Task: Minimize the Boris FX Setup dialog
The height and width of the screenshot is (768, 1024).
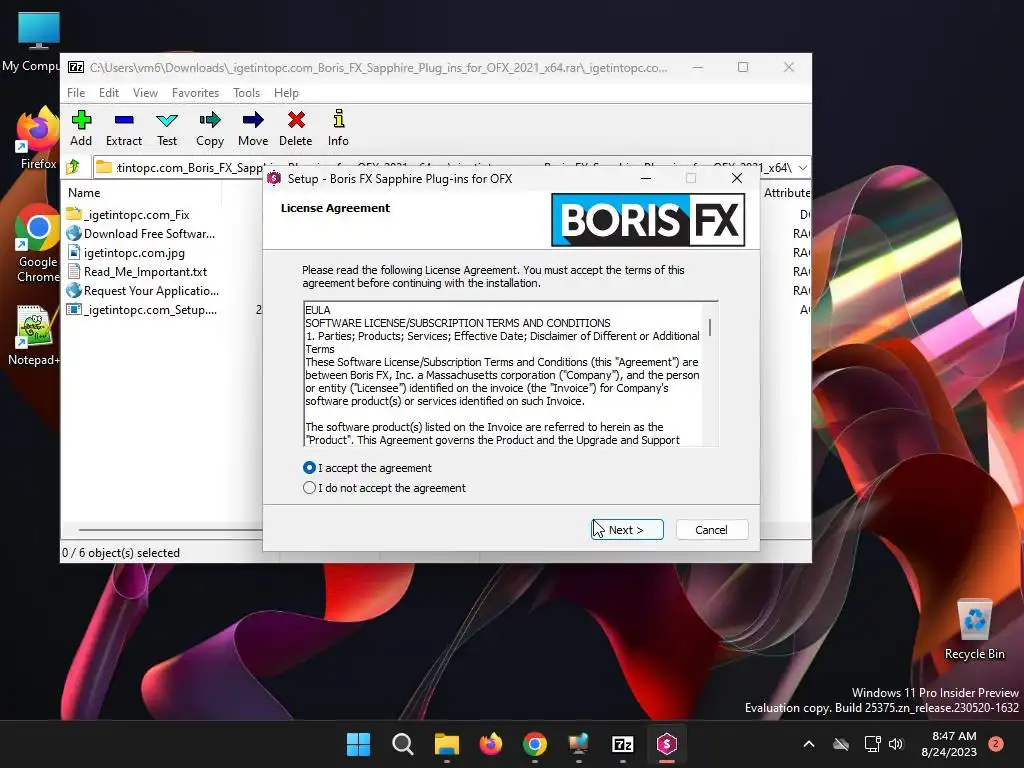Action: [646, 178]
